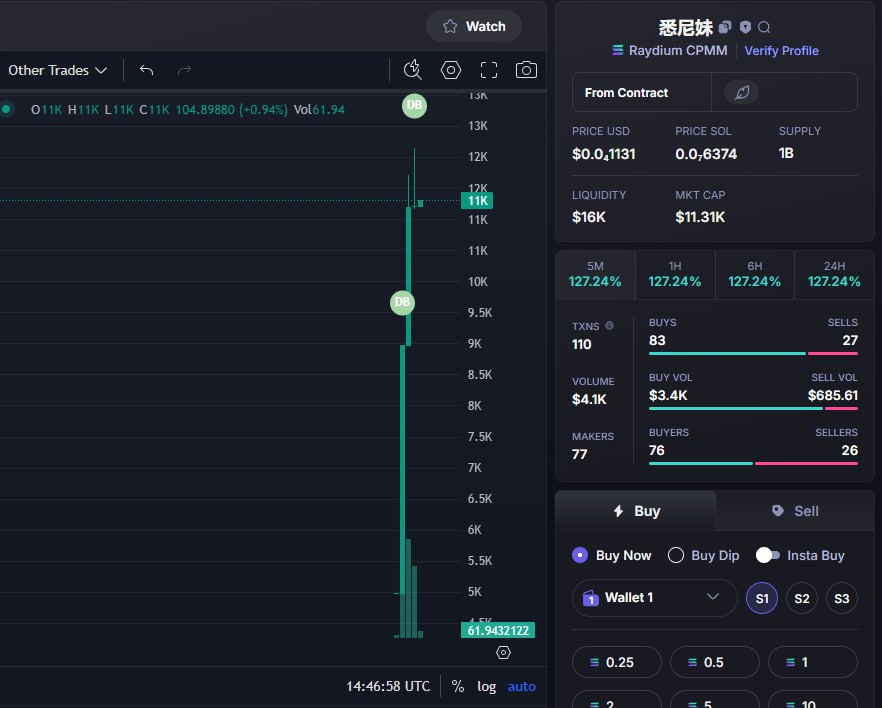882x708 pixels.
Task: Click the Watch star button
Action: pos(474,26)
